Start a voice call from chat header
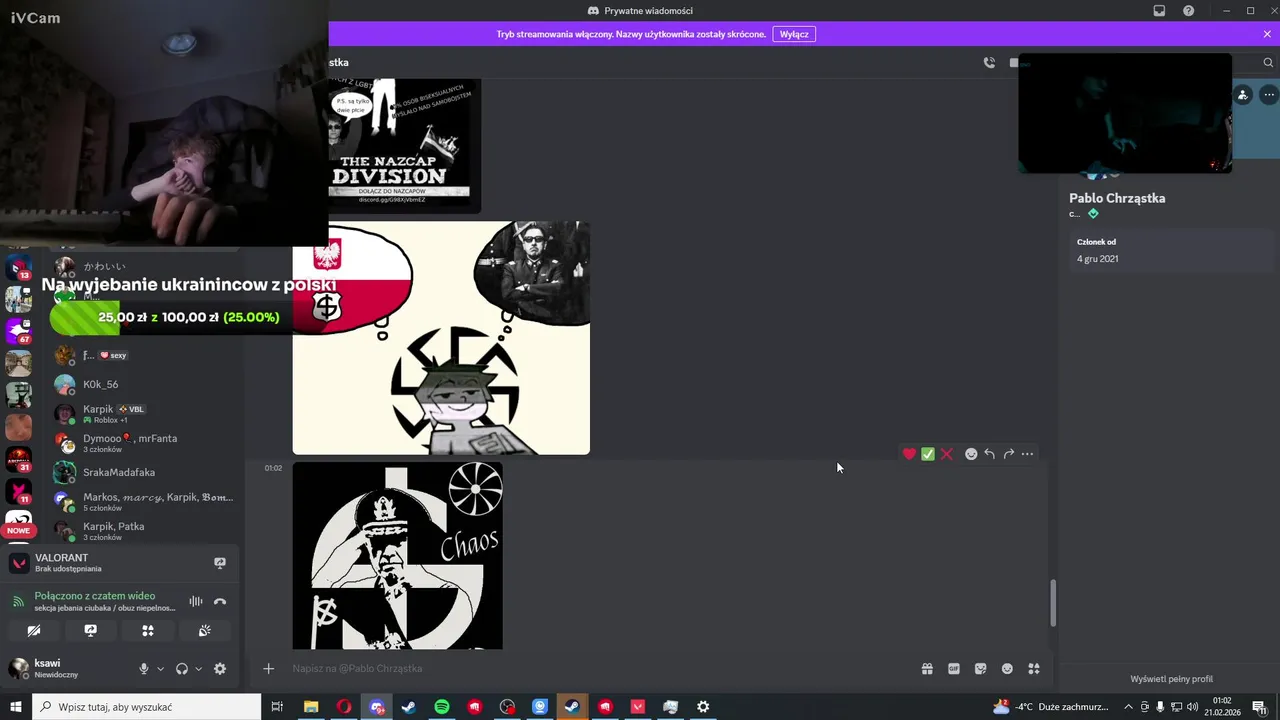The height and width of the screenshot is (720, 1280). tap(989, 62)
